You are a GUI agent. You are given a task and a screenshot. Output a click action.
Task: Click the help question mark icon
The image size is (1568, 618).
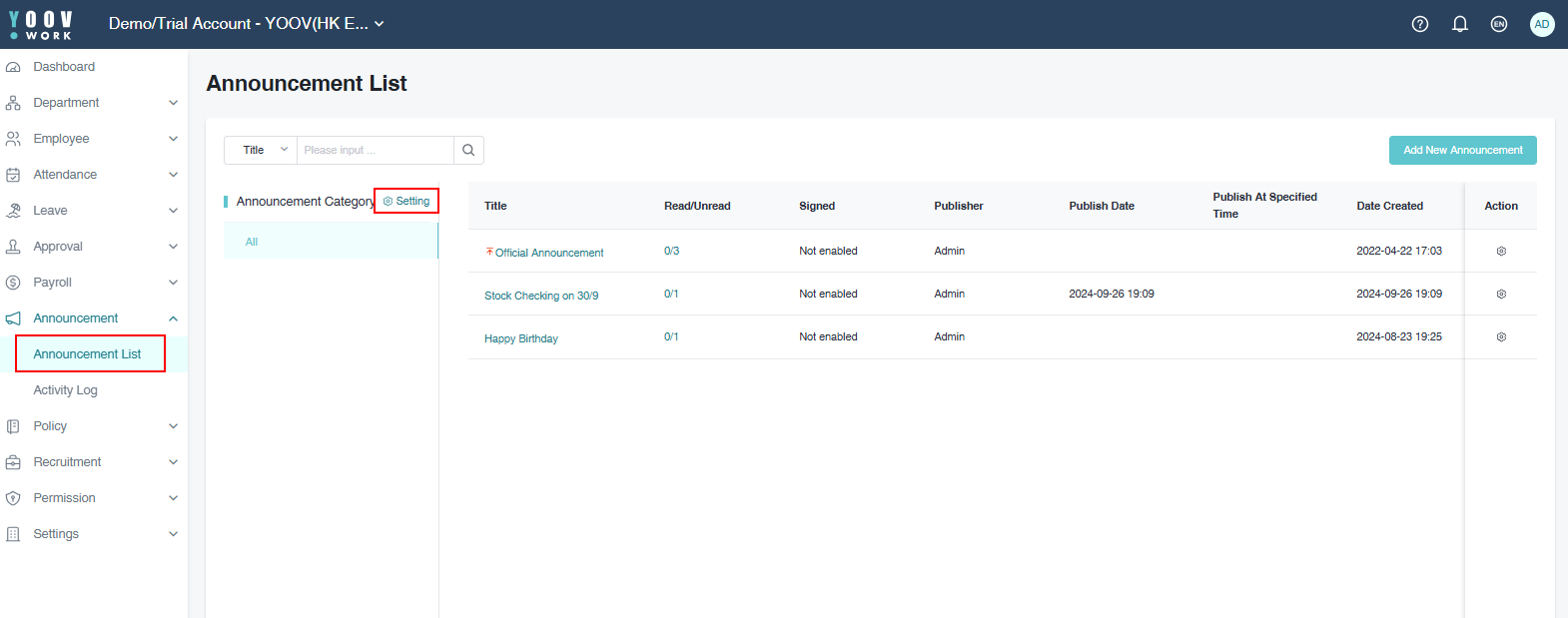click(x=1419, y=24)
